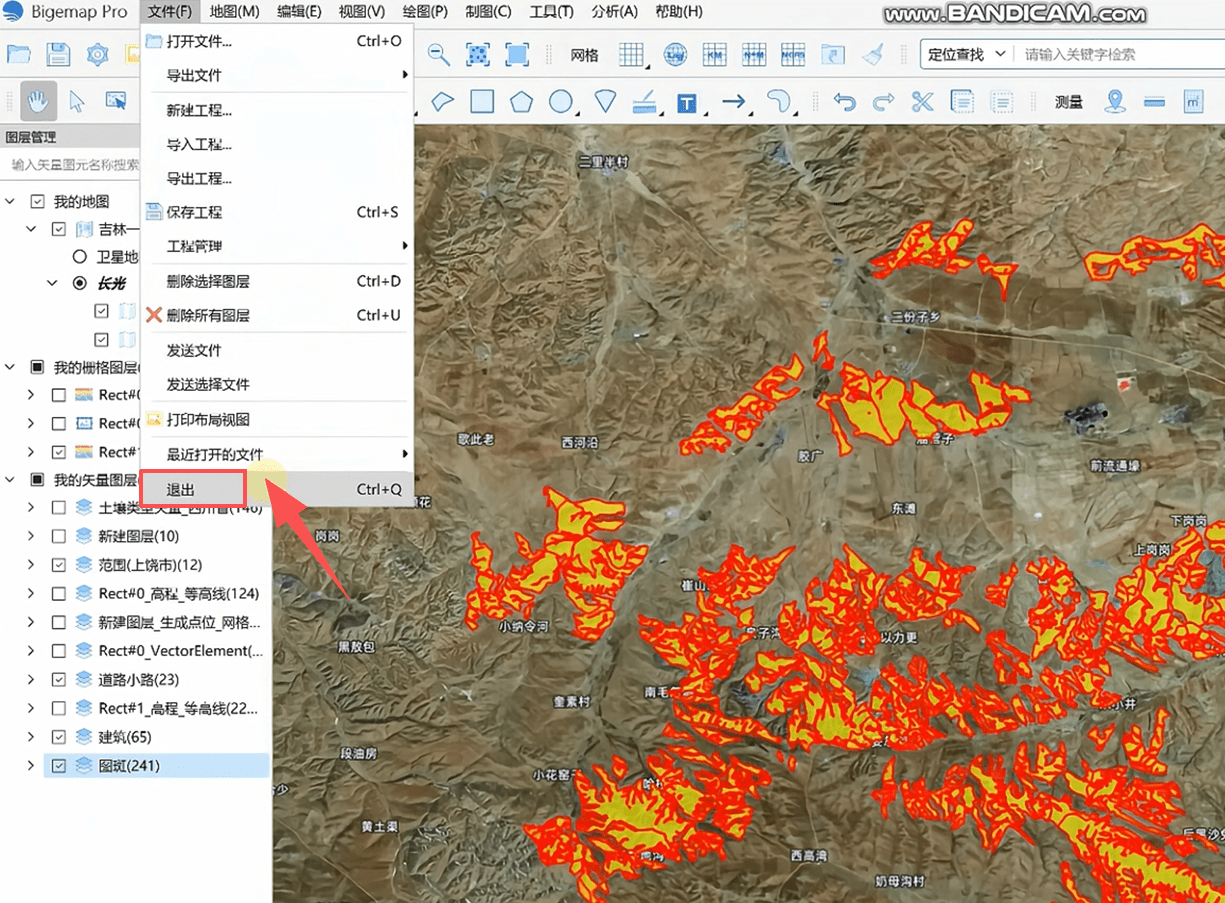Collapse the 我的栅格图层 group
This screenshot has width=1225, height=903.
[x=10, y=367]
